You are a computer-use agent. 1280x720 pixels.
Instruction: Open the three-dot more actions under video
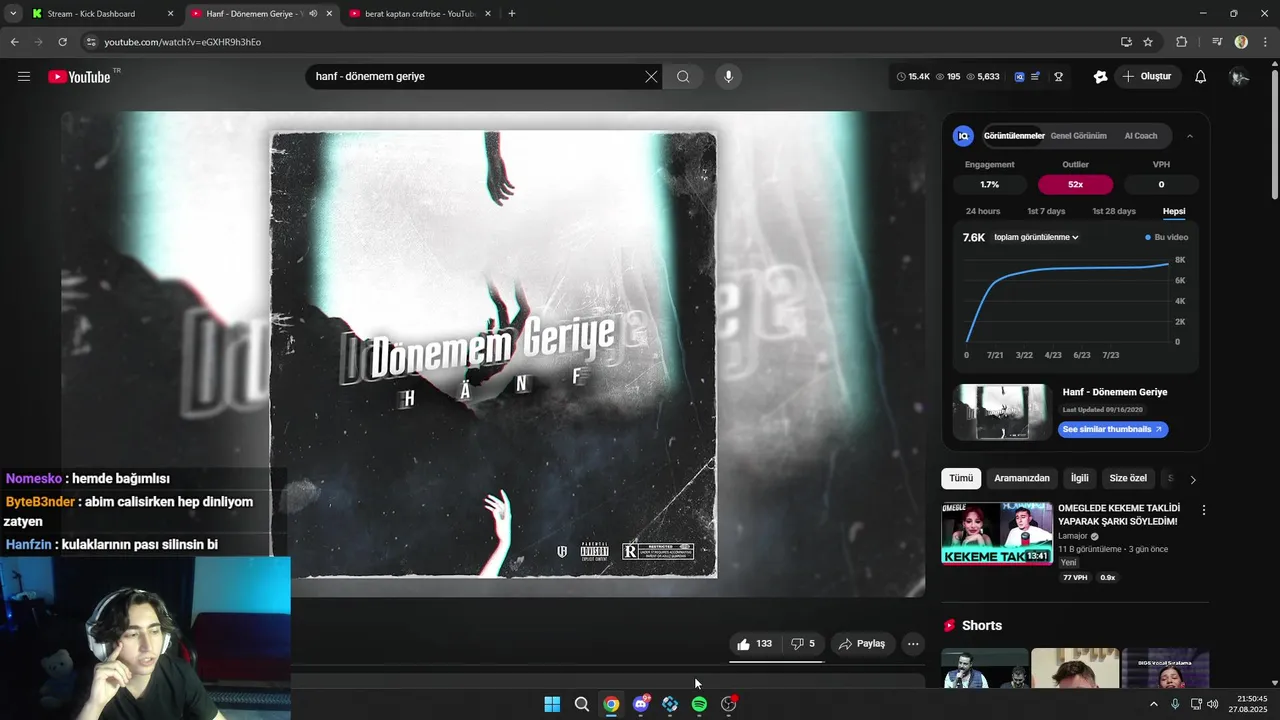(x=913, y=644)
